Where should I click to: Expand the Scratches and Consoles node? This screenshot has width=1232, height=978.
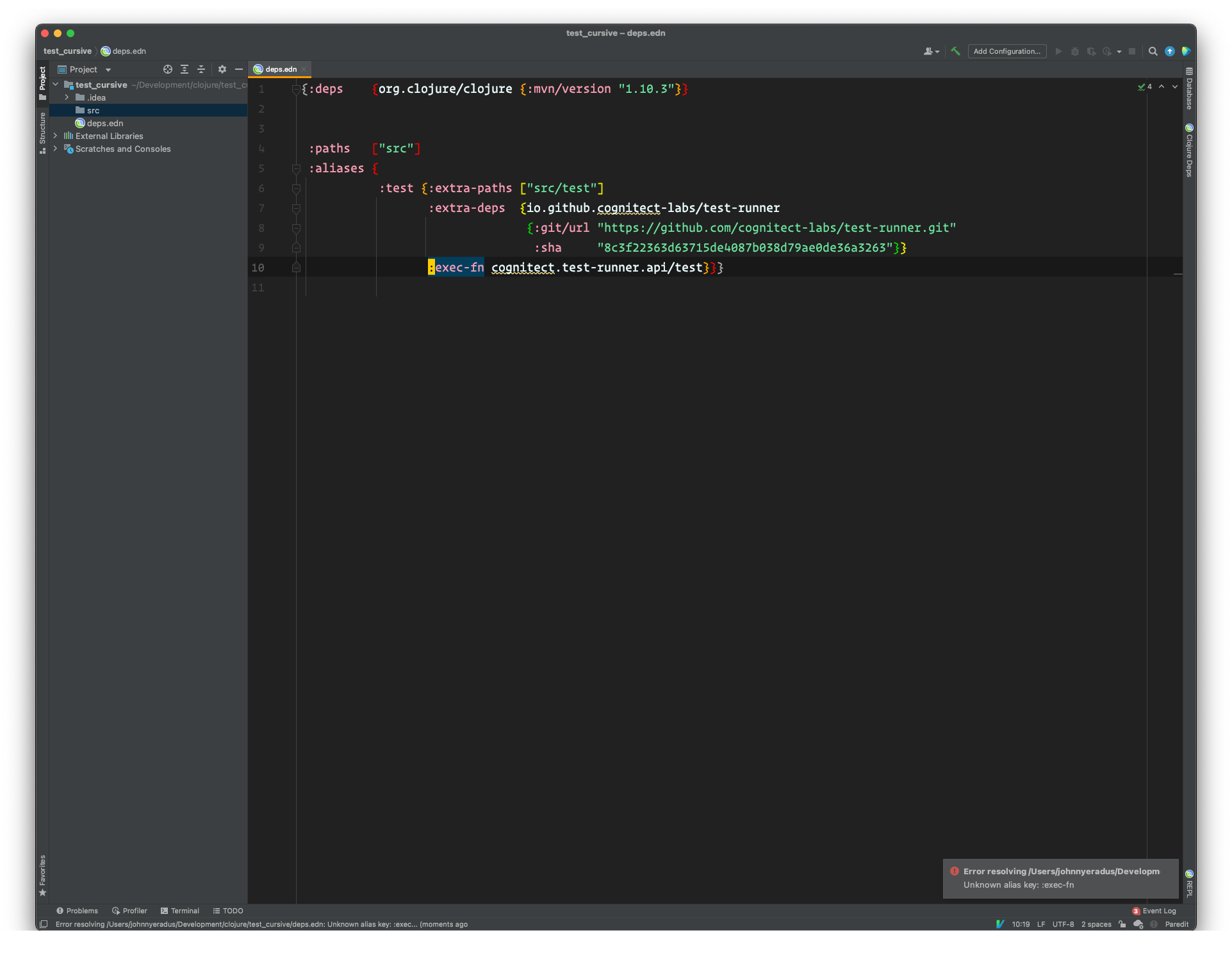[56, 149]
